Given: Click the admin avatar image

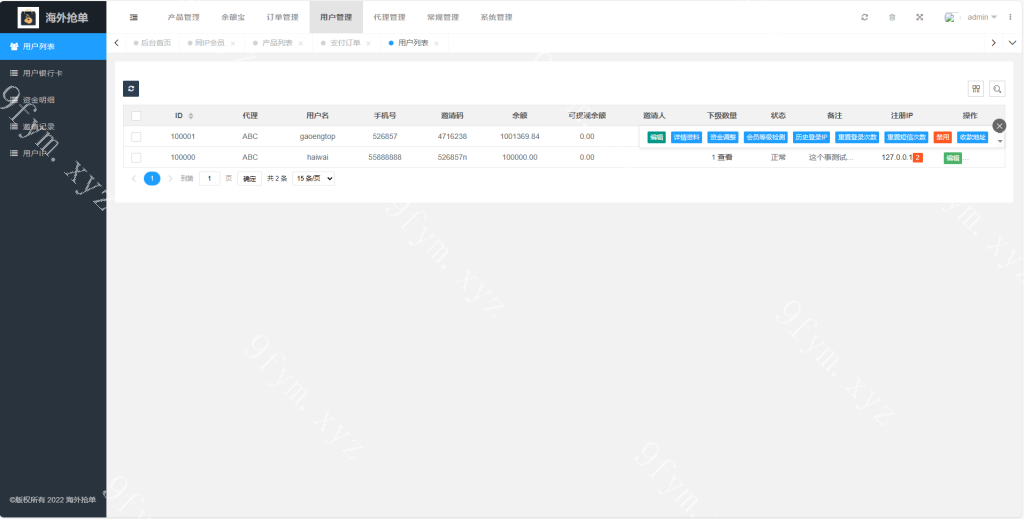Looking at the screenshot, I should coord(952,18).
